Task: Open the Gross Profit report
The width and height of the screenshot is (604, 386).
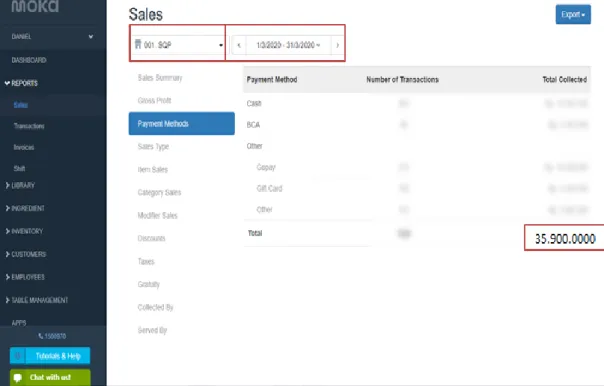Action: click(154, 101)
